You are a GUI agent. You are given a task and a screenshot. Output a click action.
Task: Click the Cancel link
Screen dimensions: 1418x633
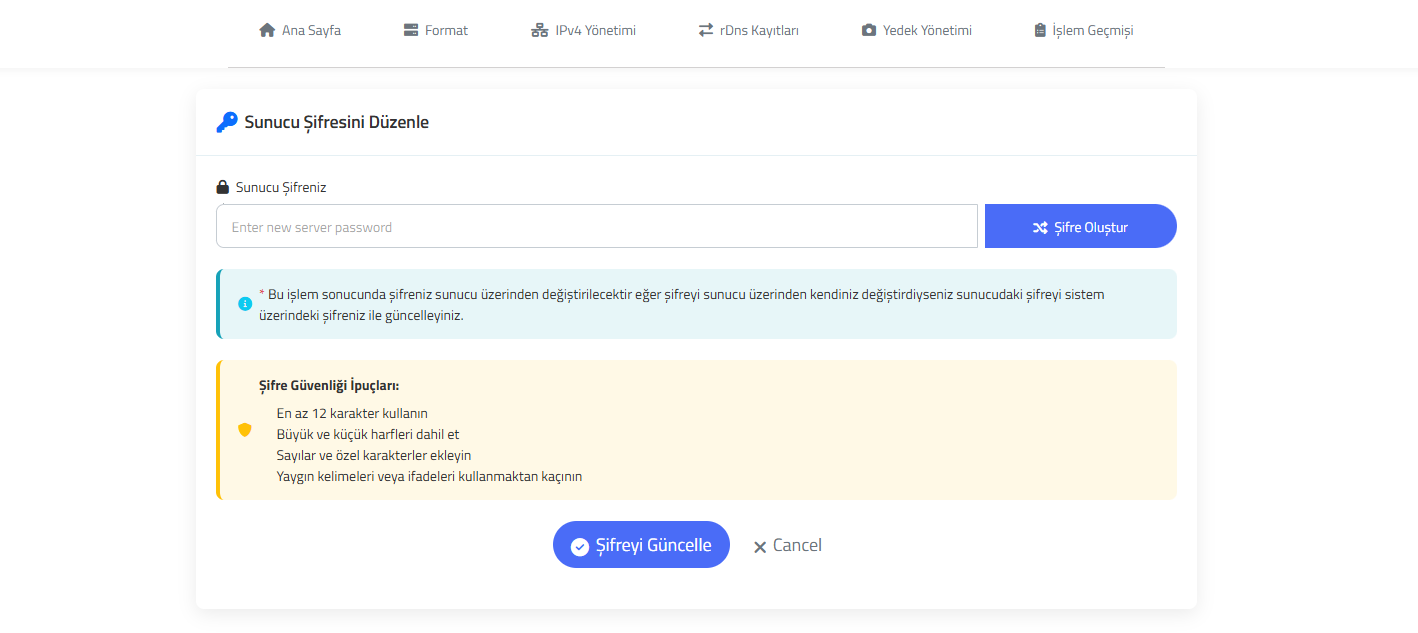[787, 545]
